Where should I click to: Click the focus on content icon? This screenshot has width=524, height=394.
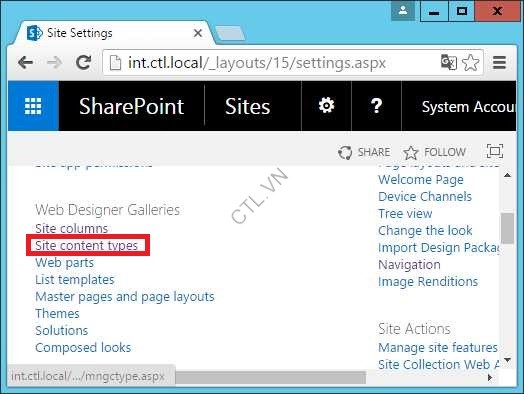(x=495, y=151)
